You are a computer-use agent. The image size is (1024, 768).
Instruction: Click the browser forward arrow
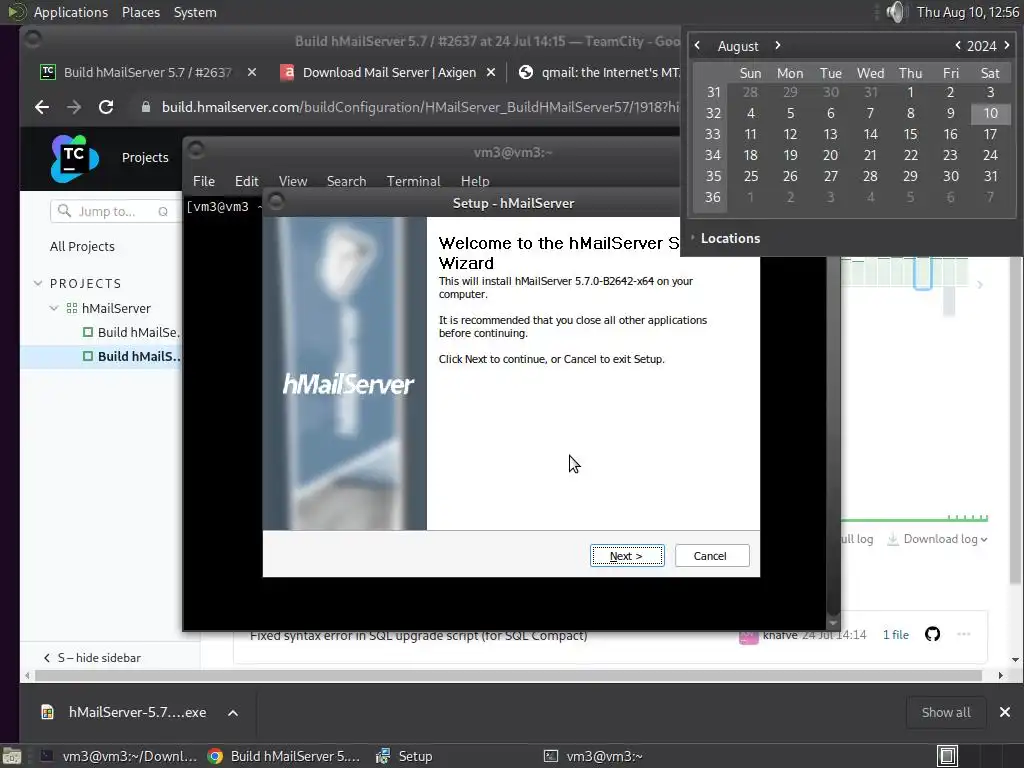74,107
